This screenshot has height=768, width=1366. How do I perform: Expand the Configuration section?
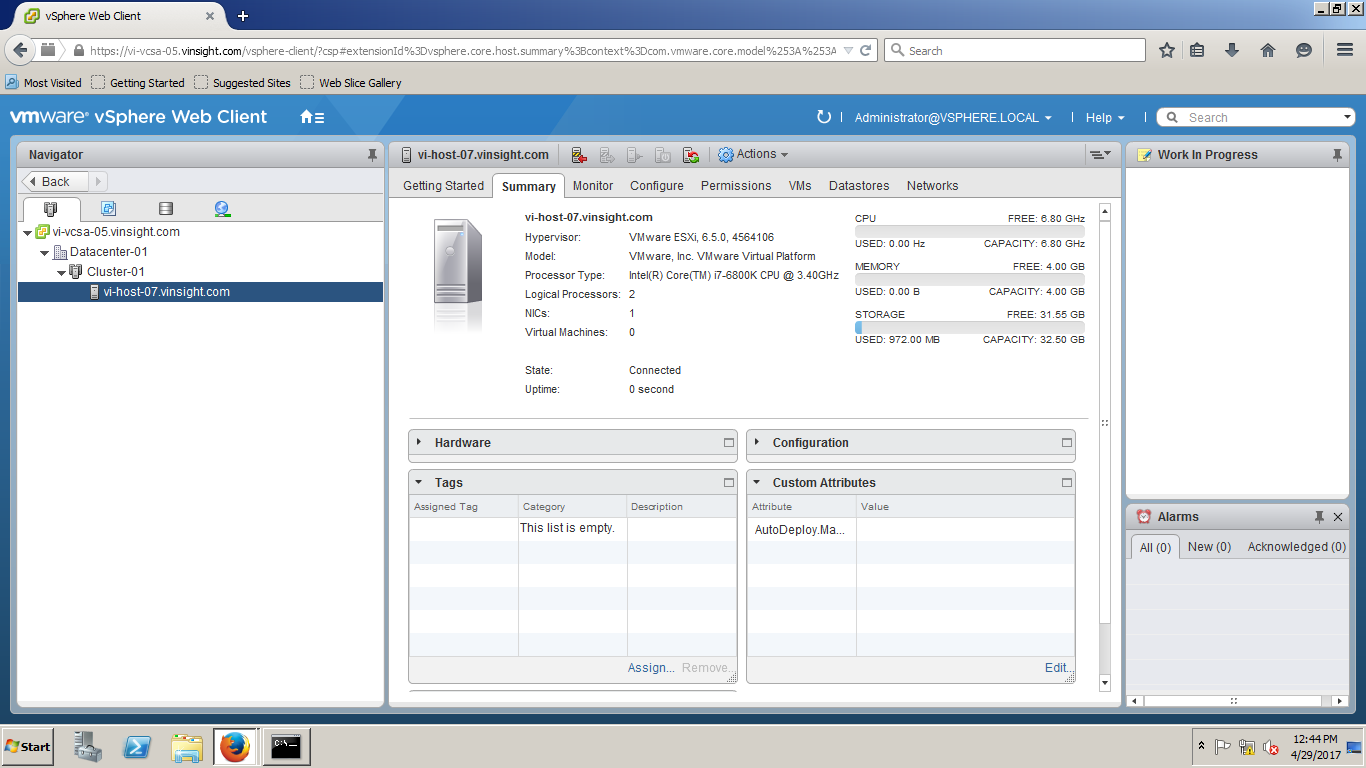point(757,442)
